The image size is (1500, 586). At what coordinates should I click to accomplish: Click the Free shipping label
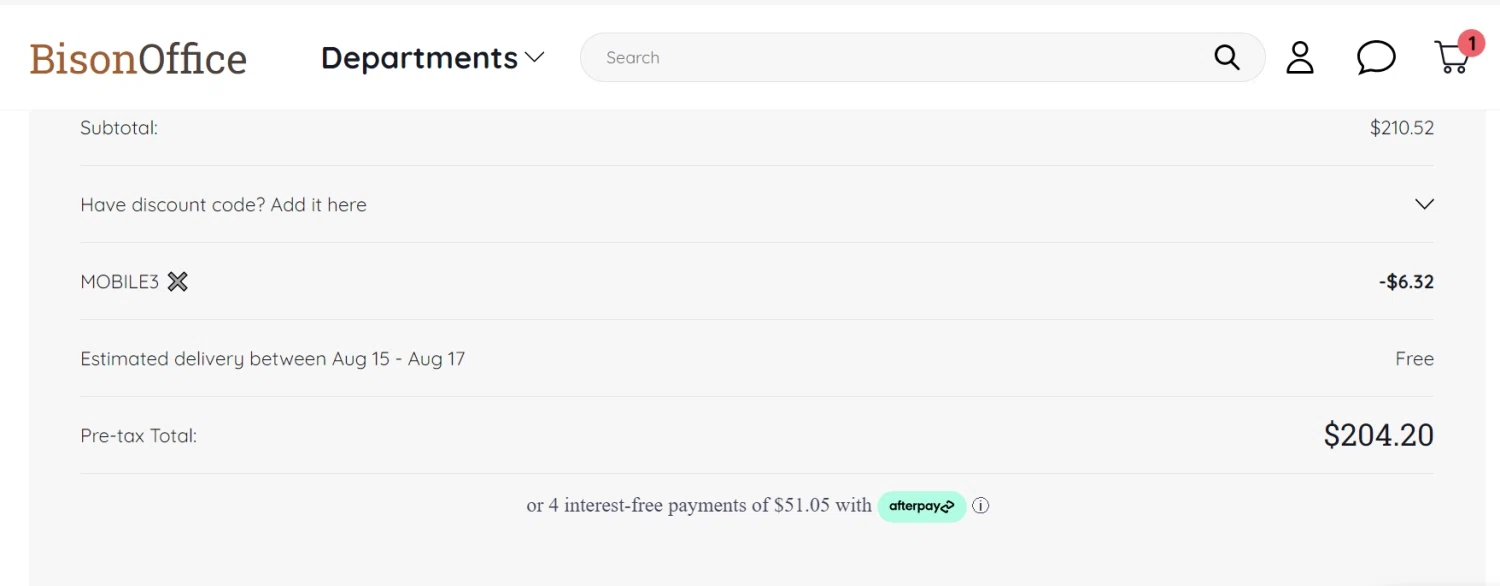coord(1415,359)
